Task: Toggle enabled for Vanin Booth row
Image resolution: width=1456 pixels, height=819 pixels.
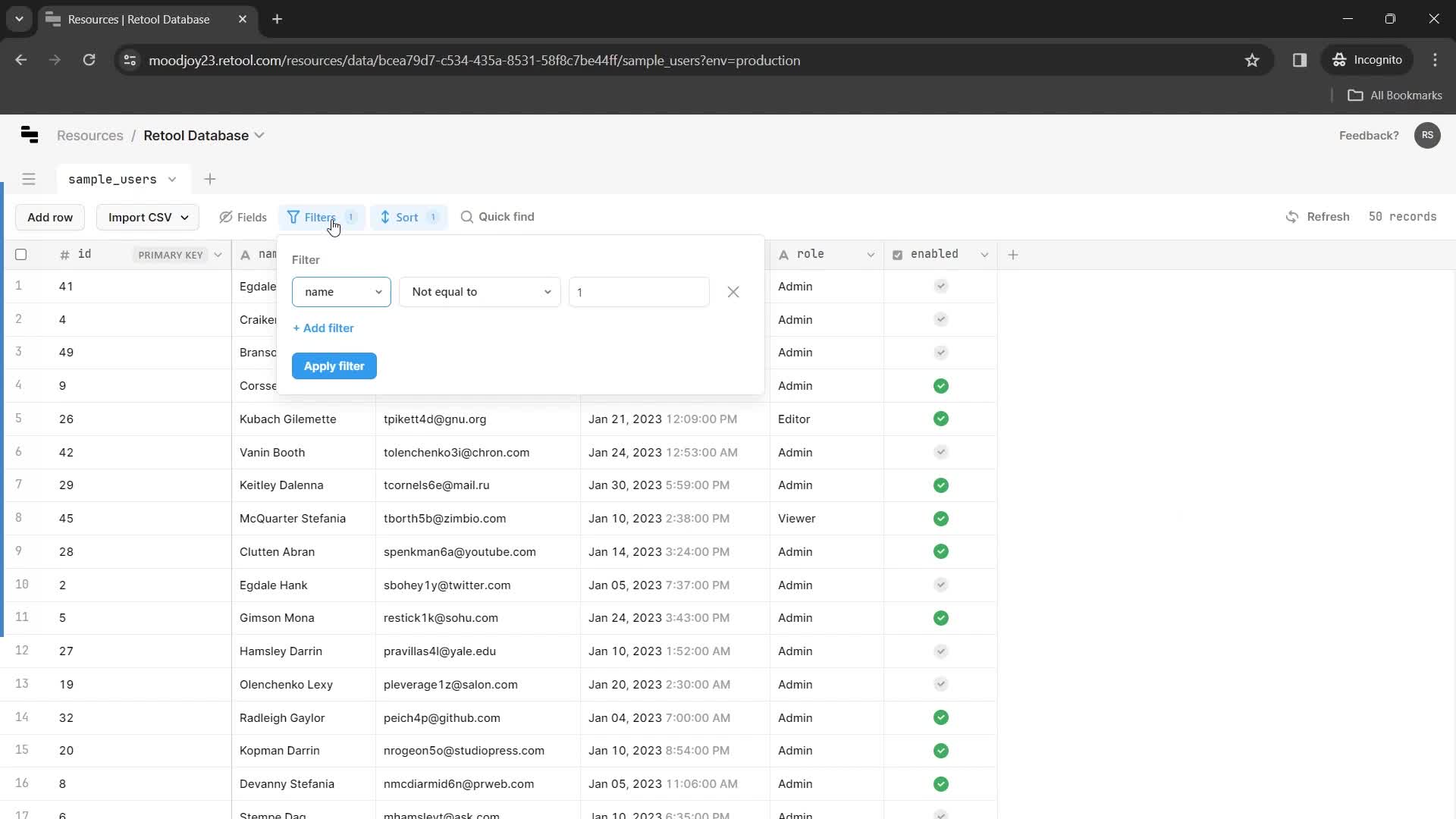Action: point(940,452)
